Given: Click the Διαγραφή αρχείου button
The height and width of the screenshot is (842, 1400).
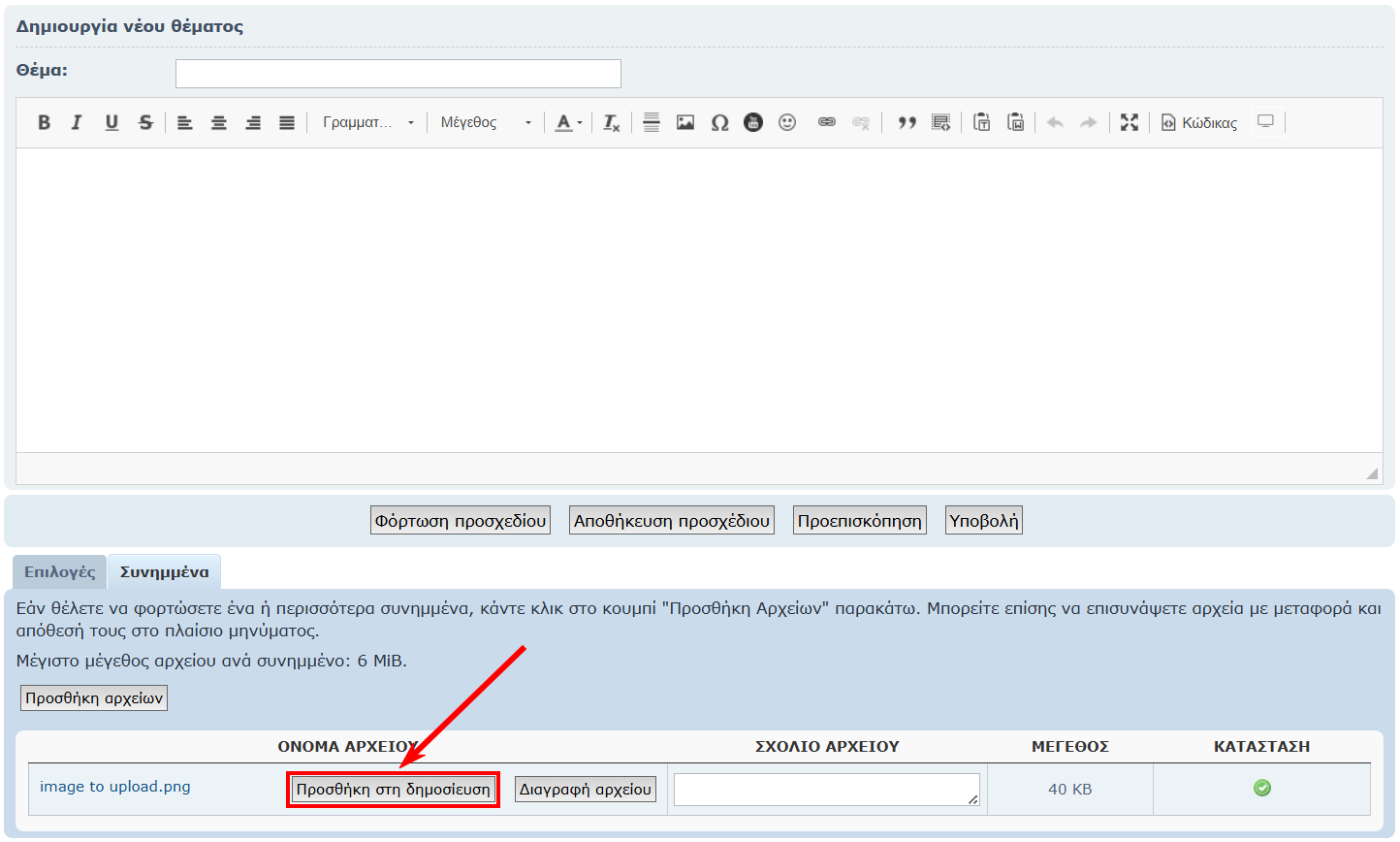Looking at the screenshot, I should pos(586,790).
